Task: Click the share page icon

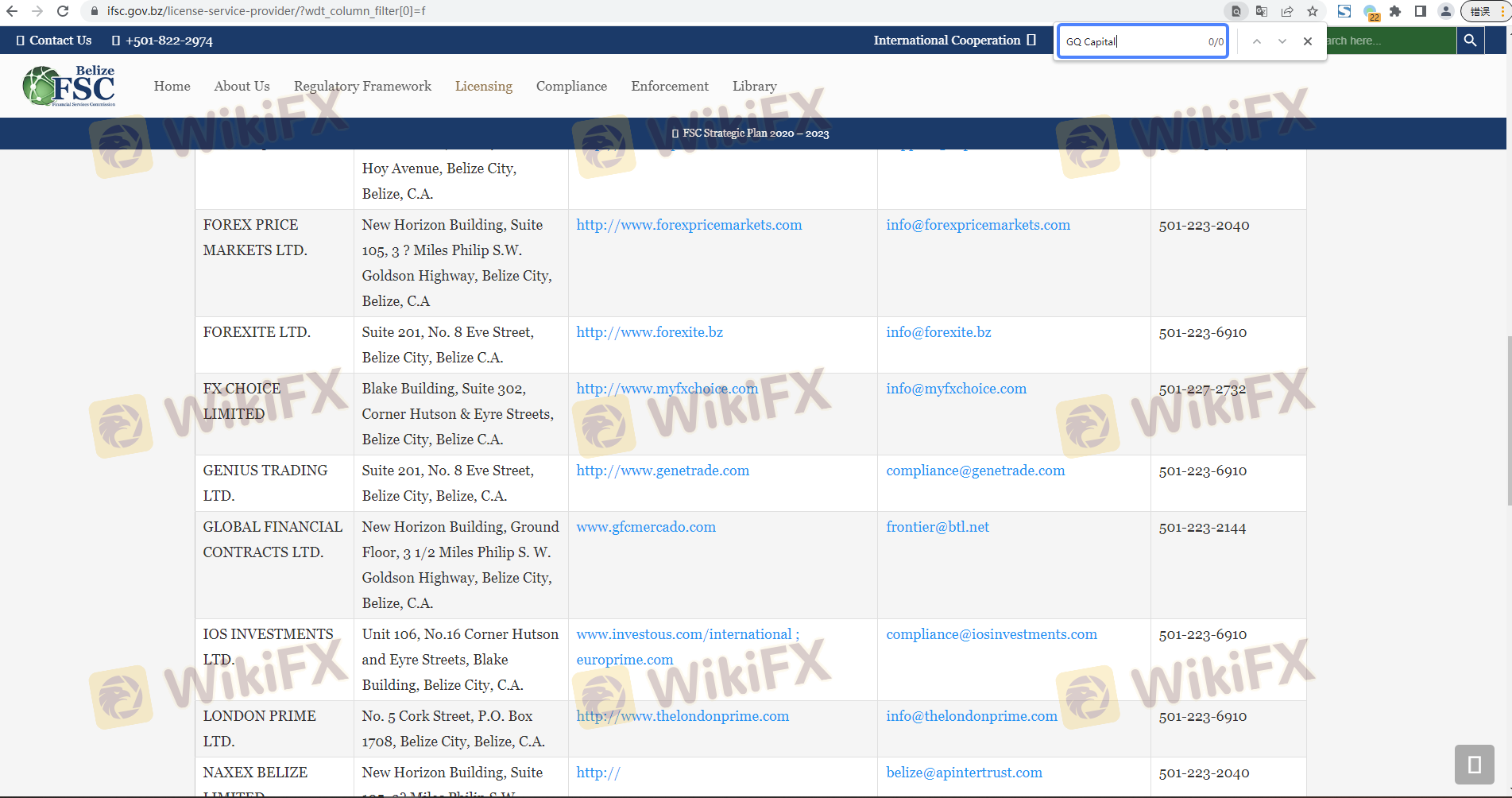Action: tap(1287, 11)
